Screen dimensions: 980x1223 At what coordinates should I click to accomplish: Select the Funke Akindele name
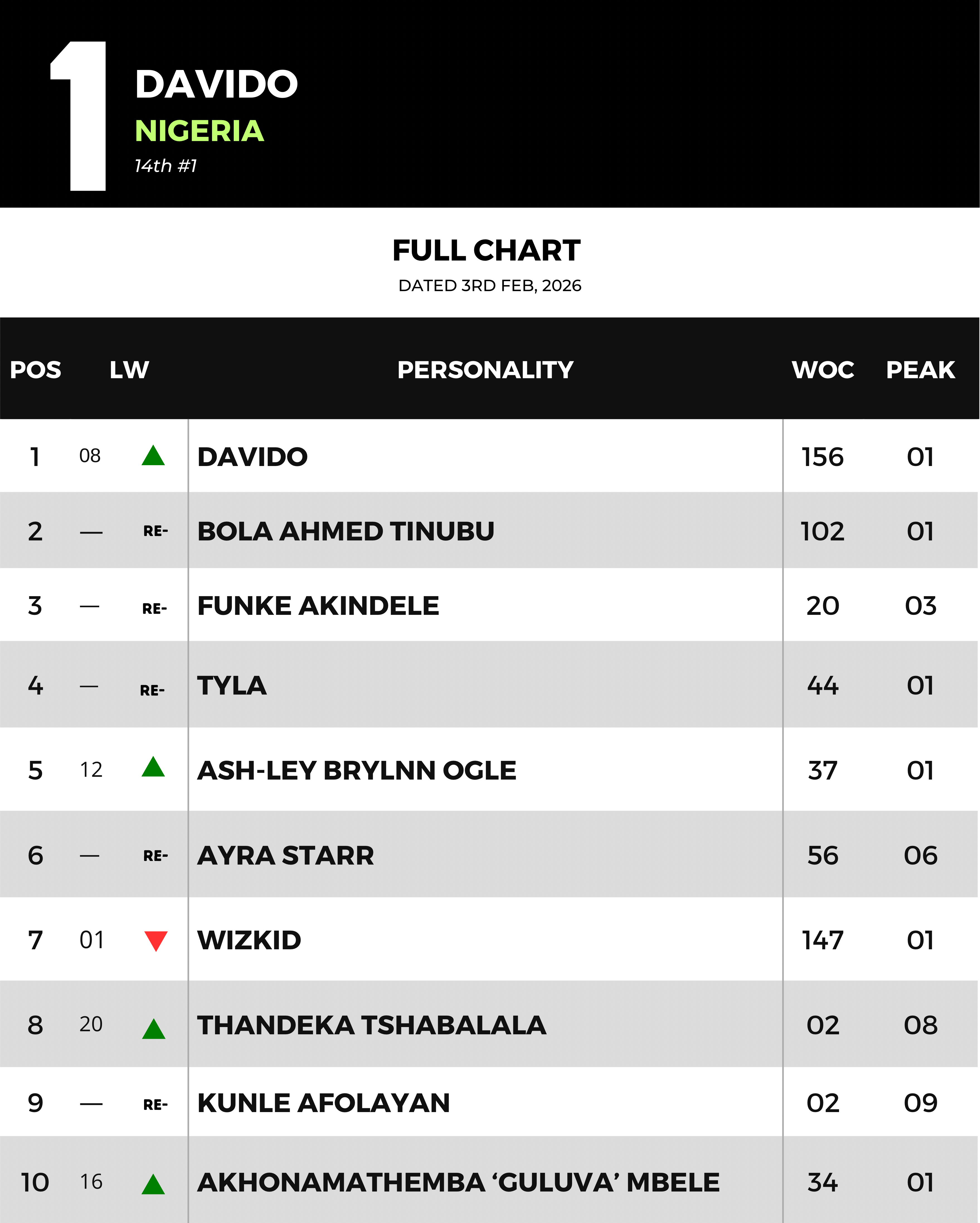point(318,606)
